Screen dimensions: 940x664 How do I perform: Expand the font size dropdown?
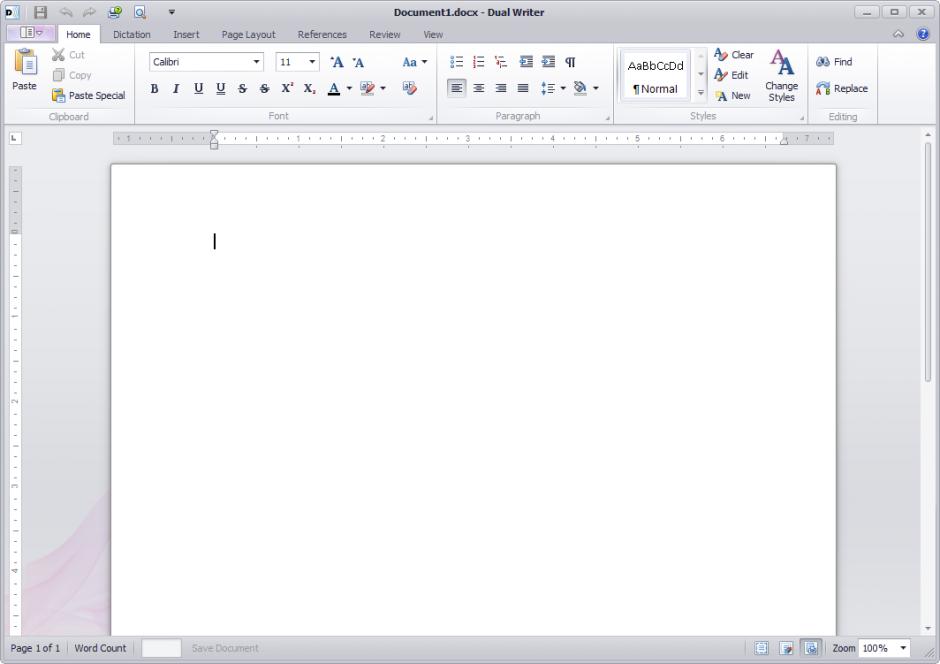click(x=312, y=62)
